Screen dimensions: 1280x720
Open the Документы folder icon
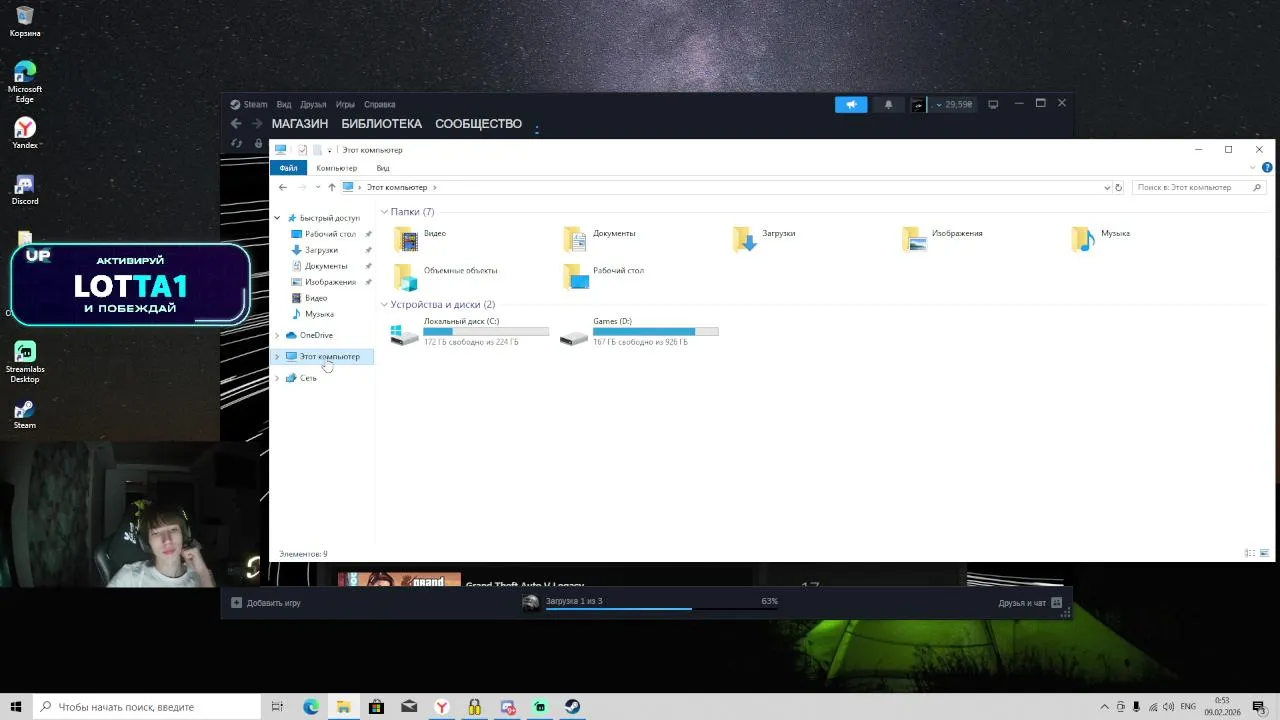(x=576, y=239)
